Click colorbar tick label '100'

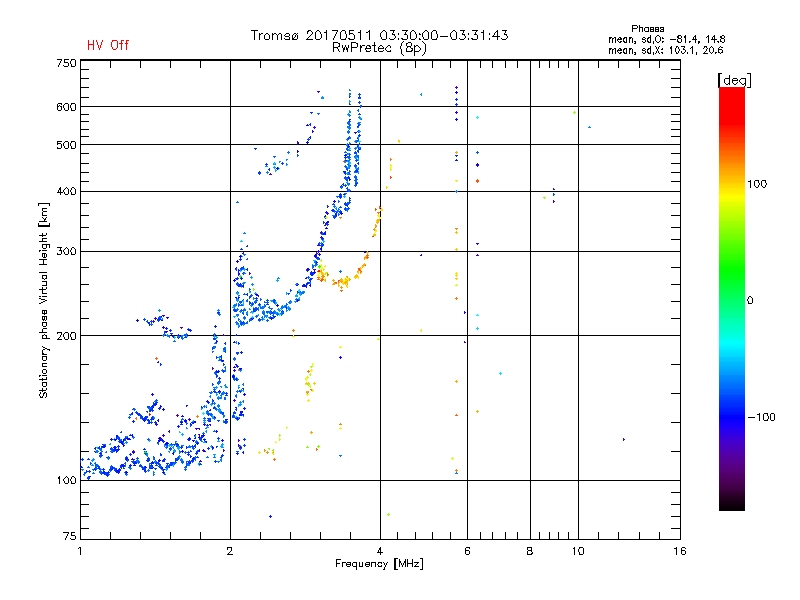click(x=757, y=184)
